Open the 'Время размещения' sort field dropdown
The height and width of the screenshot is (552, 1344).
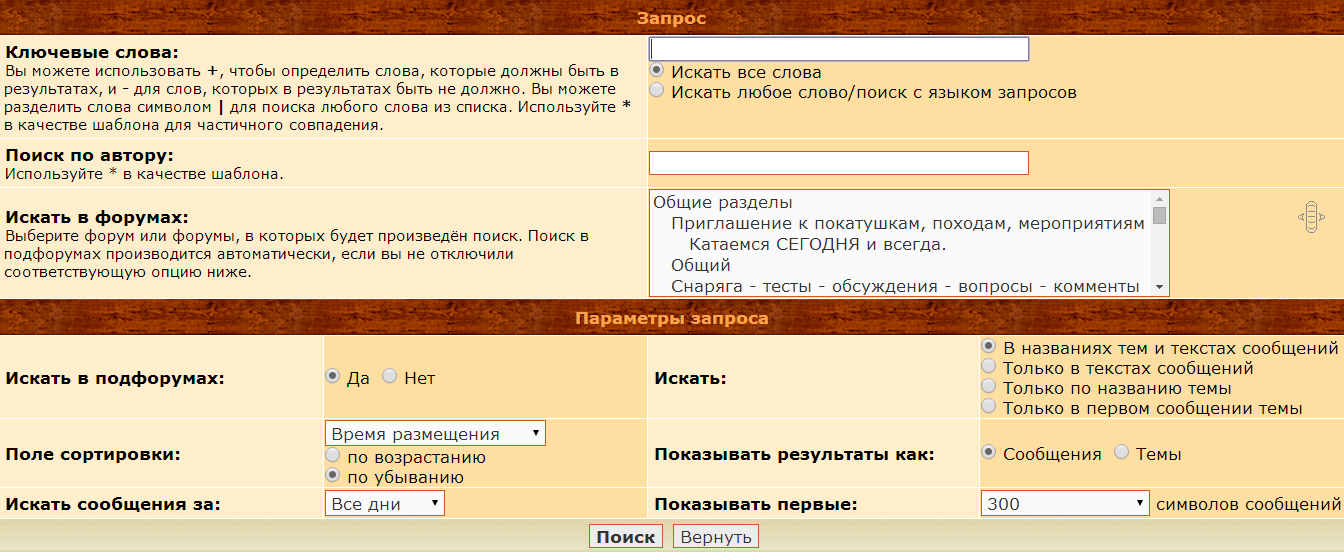pos(435,433)
